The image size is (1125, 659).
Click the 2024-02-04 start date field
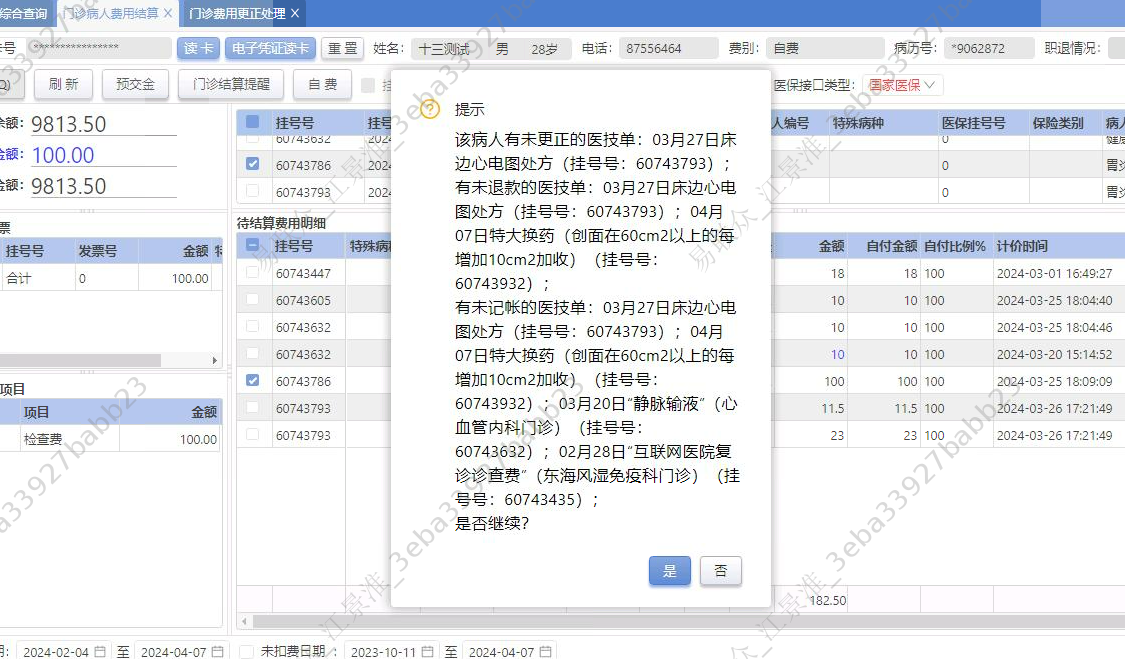click(x=63, y=651)
